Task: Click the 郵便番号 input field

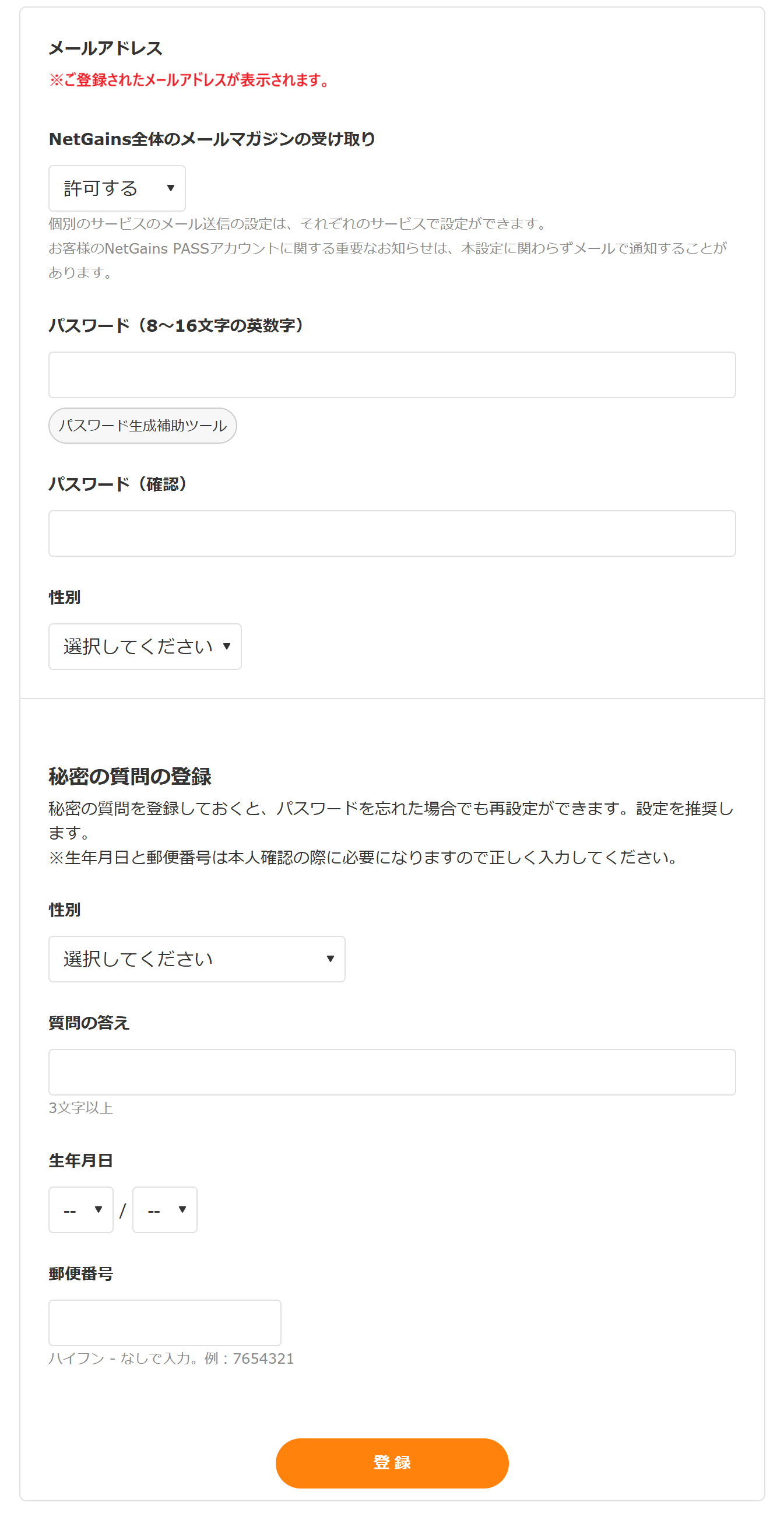Action: click(164, 1323)
